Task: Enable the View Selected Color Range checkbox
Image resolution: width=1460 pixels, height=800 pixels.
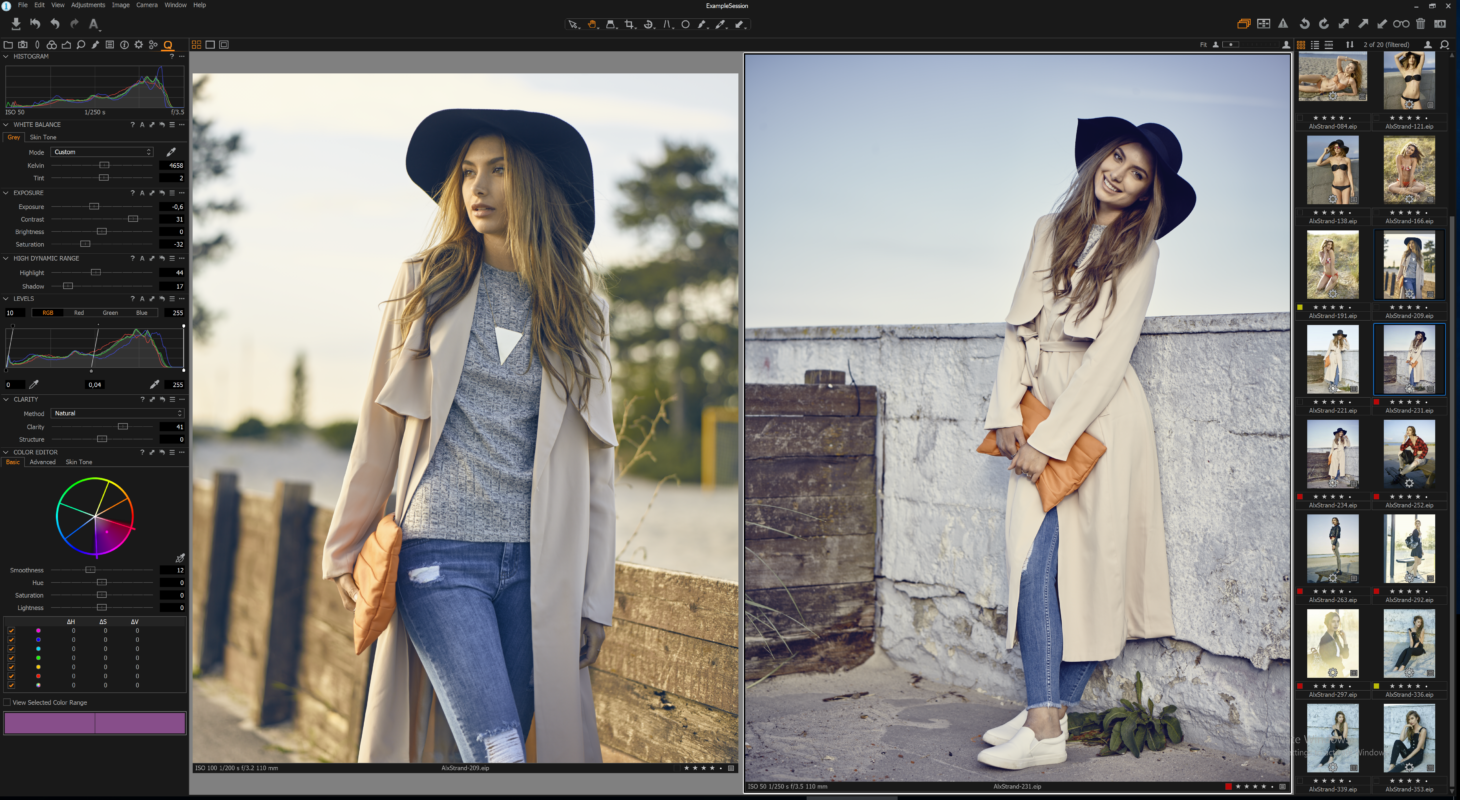Action: [7, 702]
